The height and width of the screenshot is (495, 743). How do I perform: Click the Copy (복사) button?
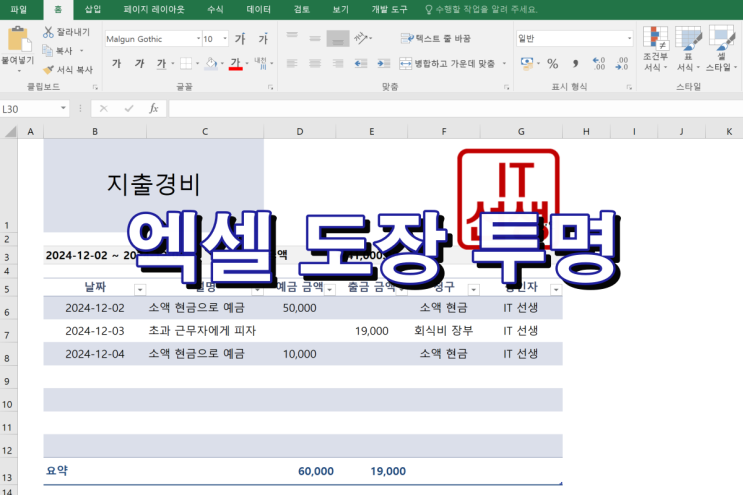[58, 50]
